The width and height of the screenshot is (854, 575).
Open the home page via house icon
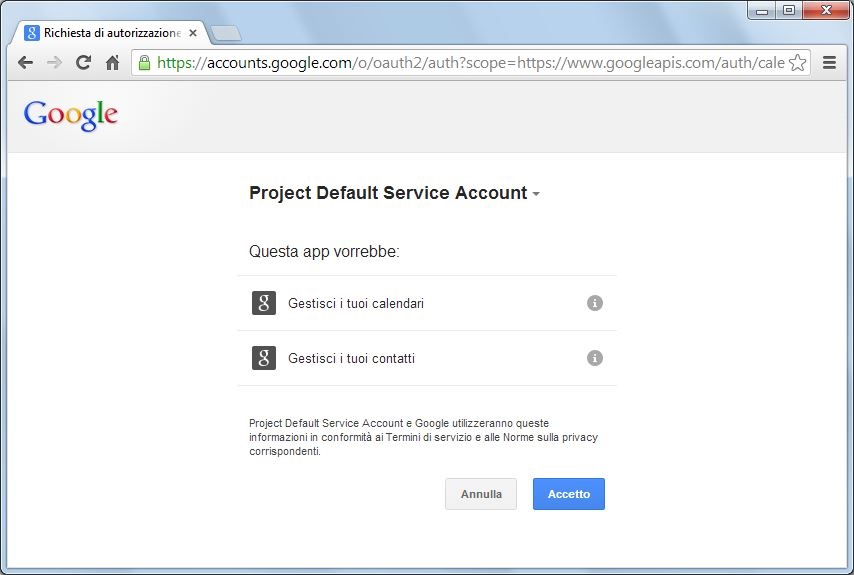tap(112, 63)
